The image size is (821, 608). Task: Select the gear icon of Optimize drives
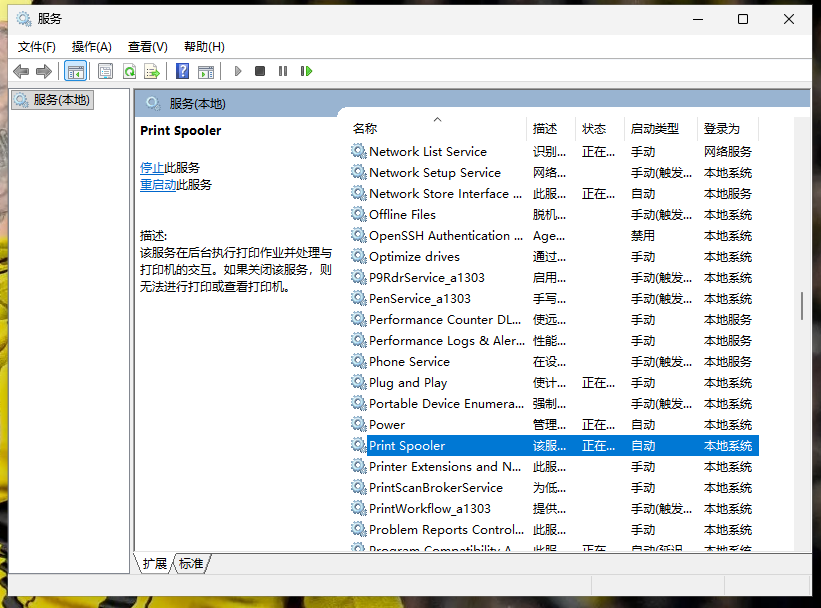tap(359, 257)
